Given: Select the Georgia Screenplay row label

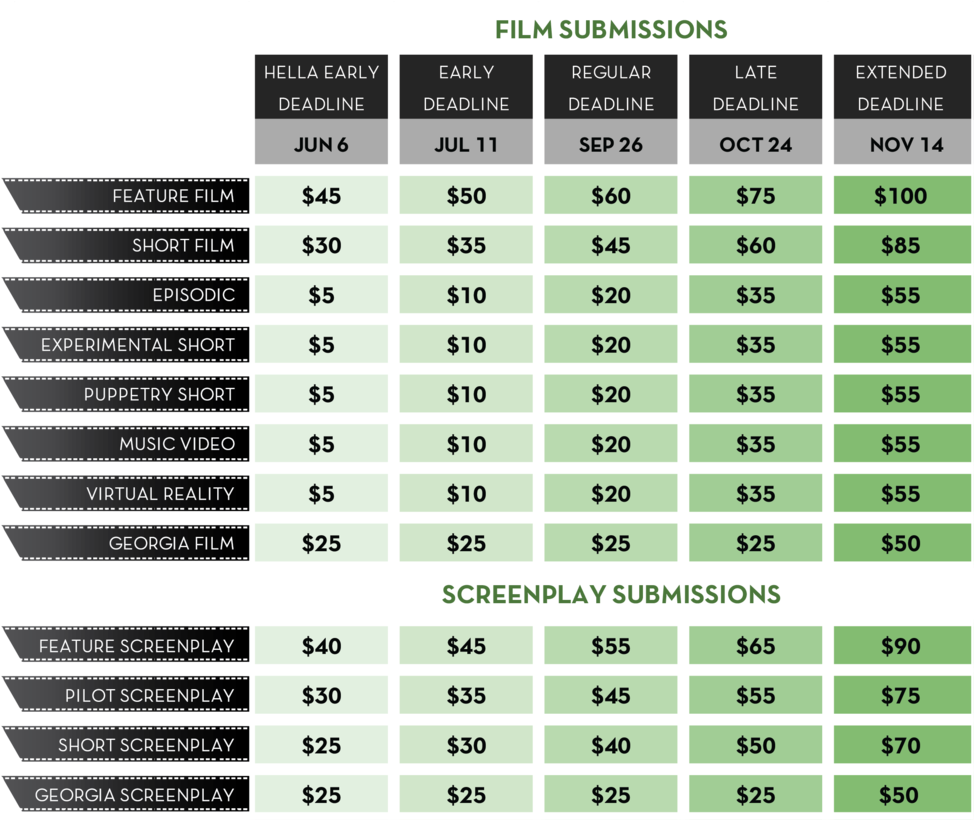Looking at the screenshot, I should [x=126, y=794].
